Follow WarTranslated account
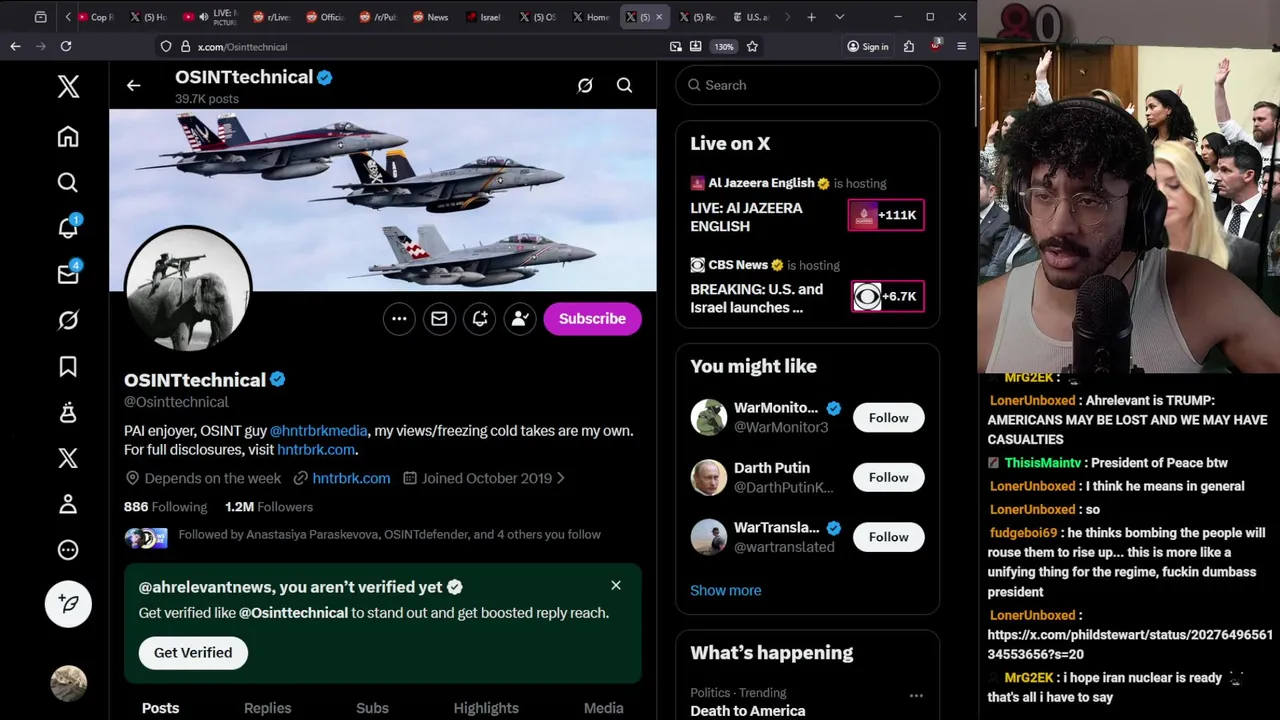The height and width of the screenshot is (720, 1280). pyautogui.click(x=888, y=537)
